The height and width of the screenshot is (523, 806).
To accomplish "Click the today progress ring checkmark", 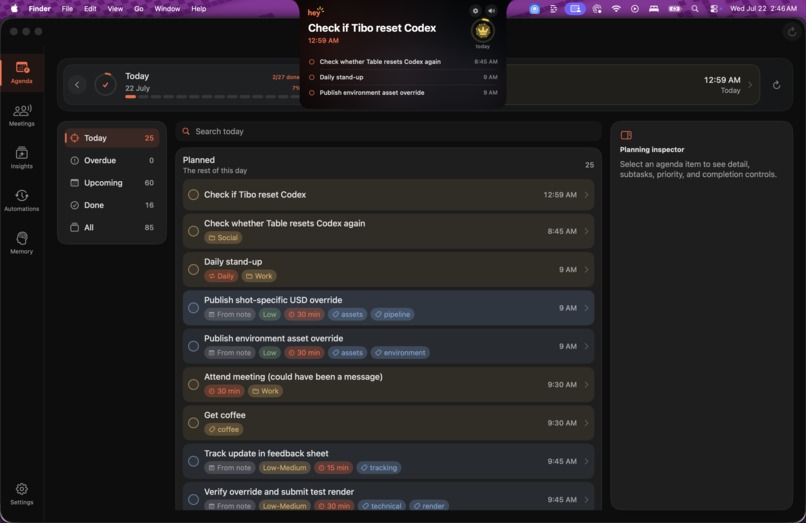I will (105, 84).
